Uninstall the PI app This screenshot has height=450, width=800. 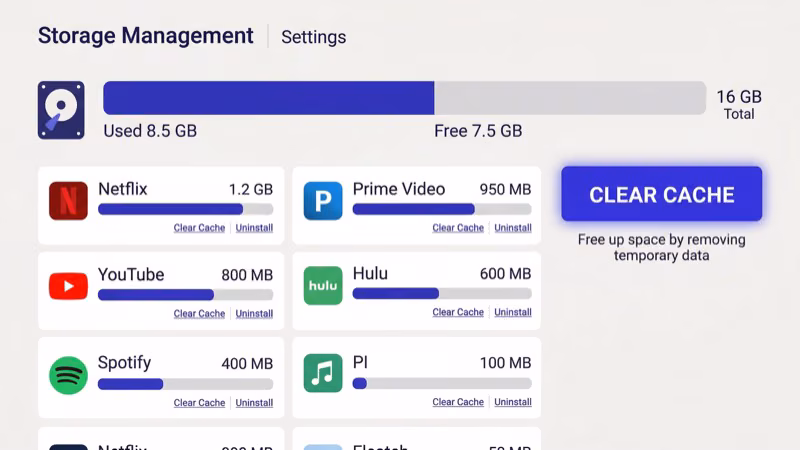[x=513, y=402]
